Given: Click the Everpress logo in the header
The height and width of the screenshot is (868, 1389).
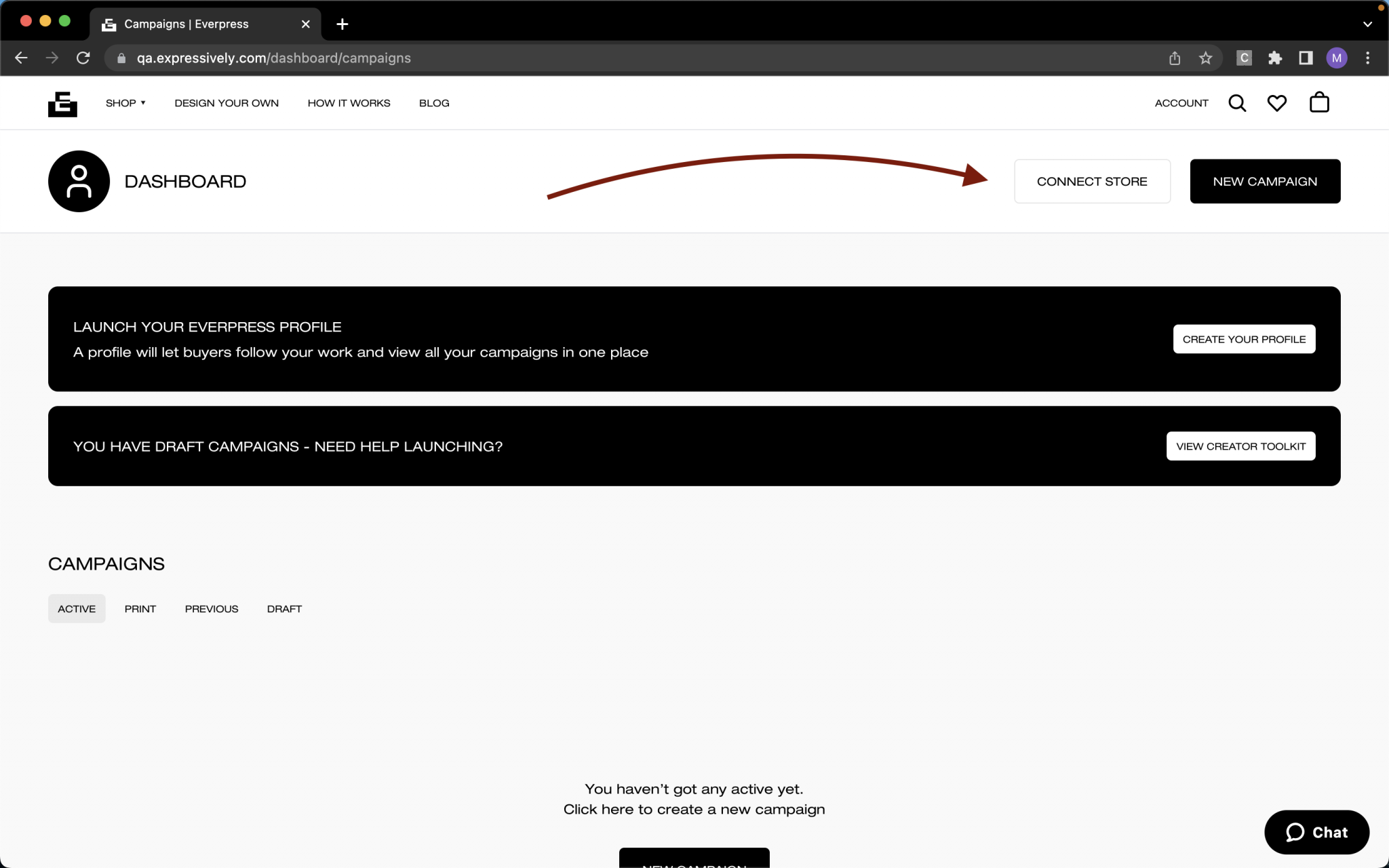Looking at the screenshot, I should tap(62, 102).
